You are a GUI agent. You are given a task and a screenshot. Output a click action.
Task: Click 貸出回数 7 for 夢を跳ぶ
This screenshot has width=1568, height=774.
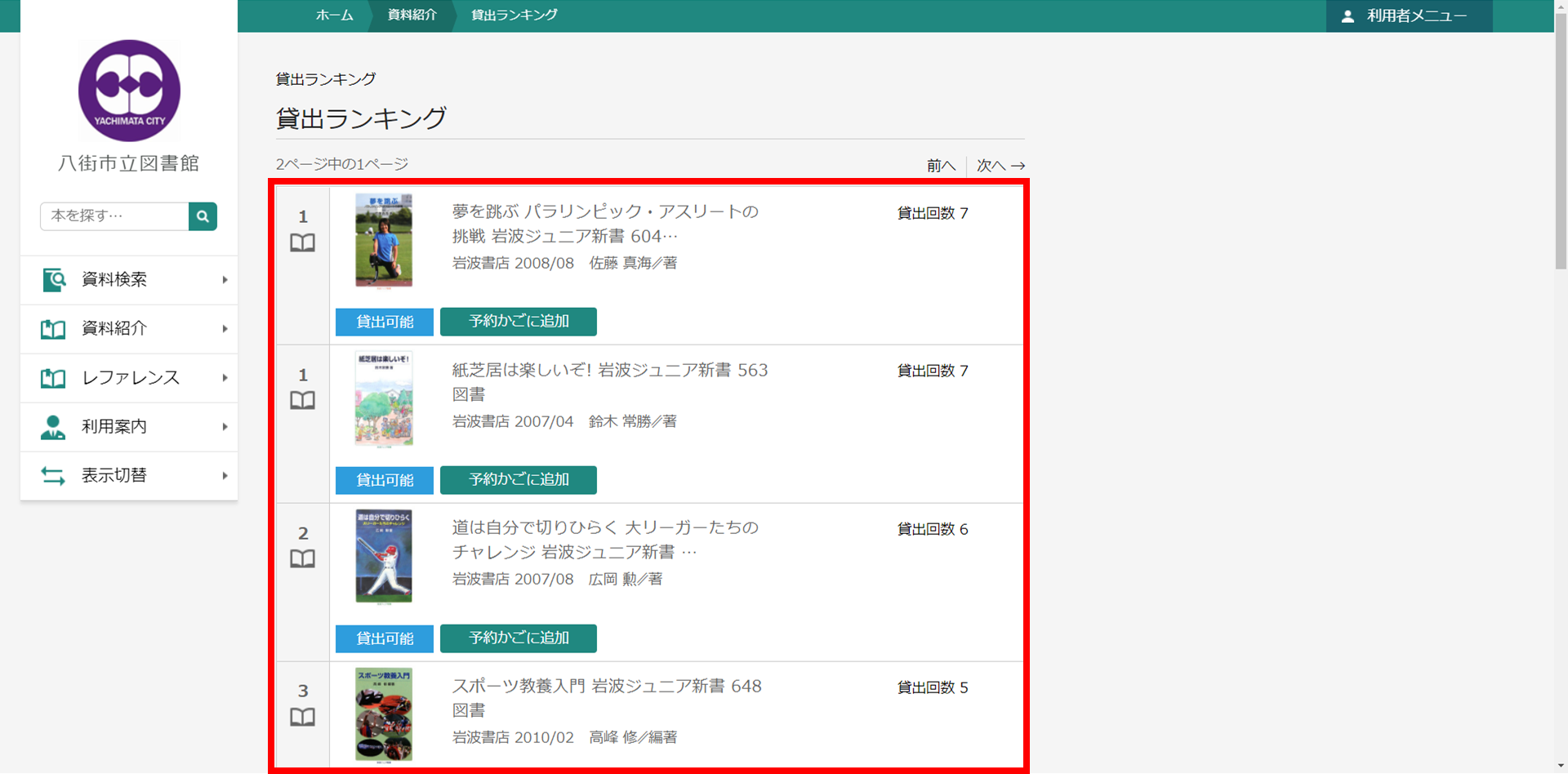(x=933, y=213)
